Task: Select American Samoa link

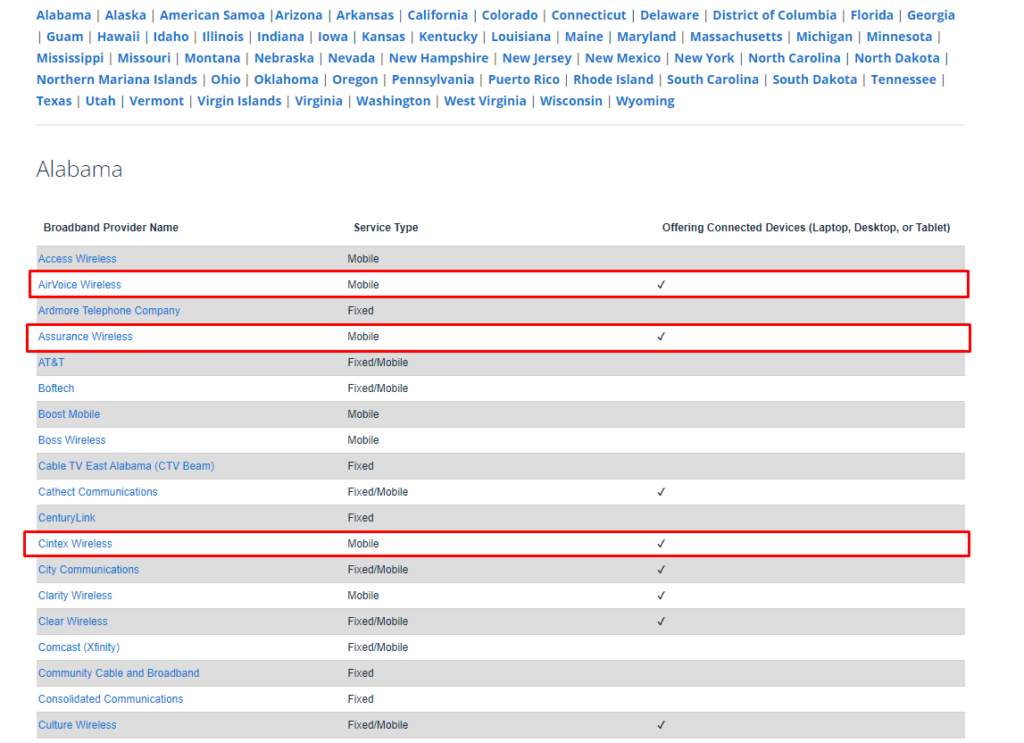Action: pos(212,15)
